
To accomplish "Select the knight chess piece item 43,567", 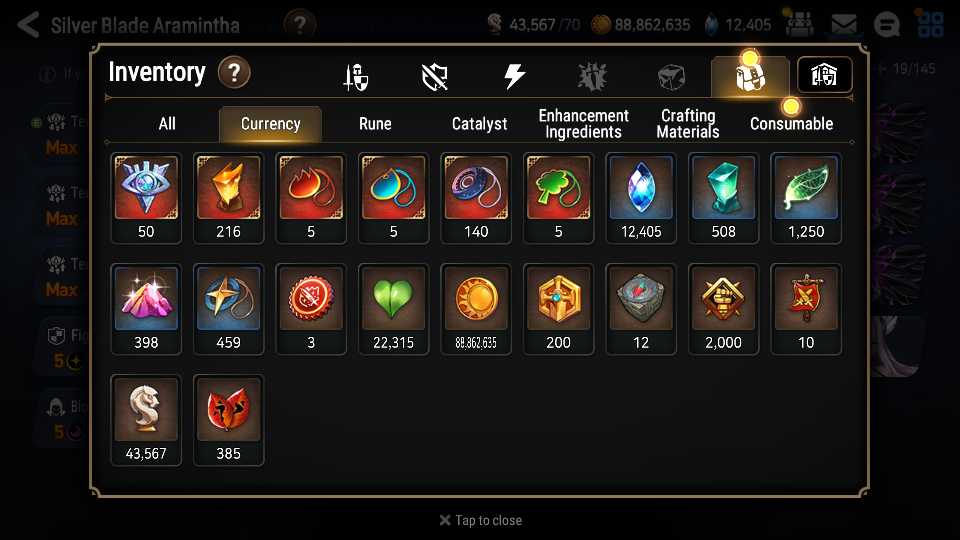I will click(146, 420).
